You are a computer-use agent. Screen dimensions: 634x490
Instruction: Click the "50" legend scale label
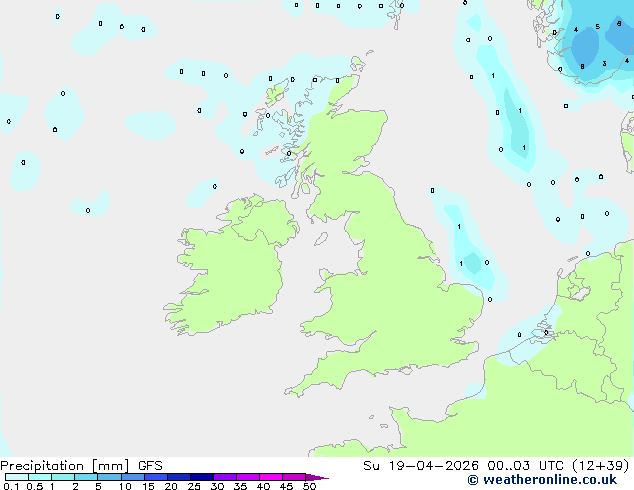(309, 486)
